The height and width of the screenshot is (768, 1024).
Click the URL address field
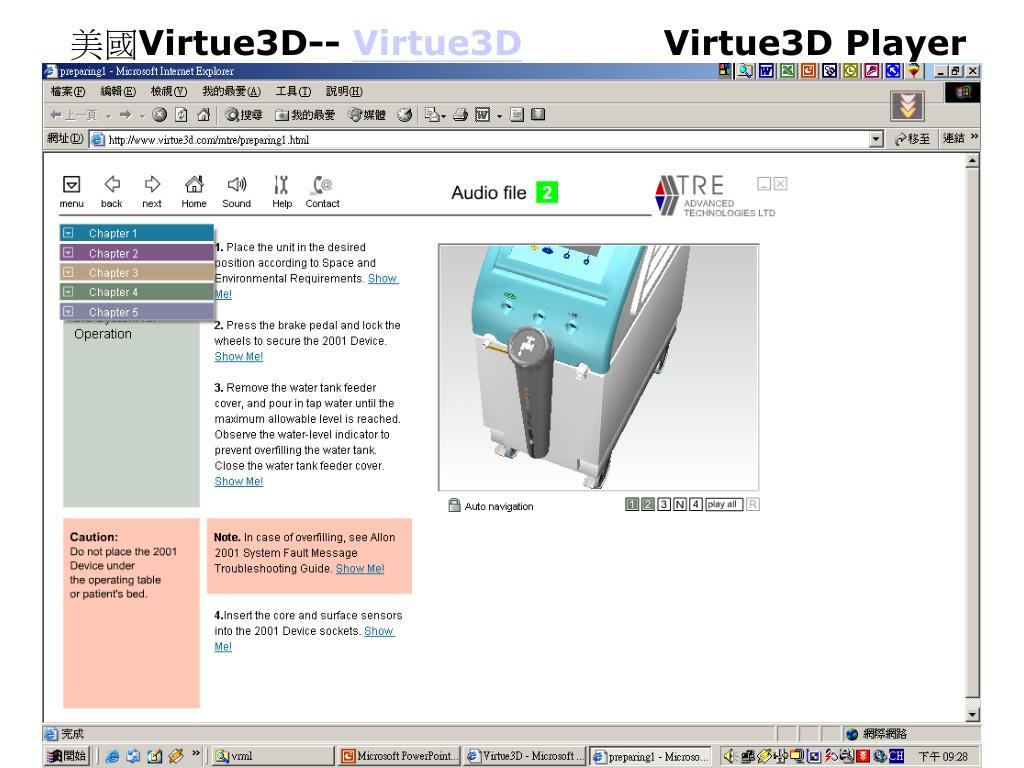487,140
